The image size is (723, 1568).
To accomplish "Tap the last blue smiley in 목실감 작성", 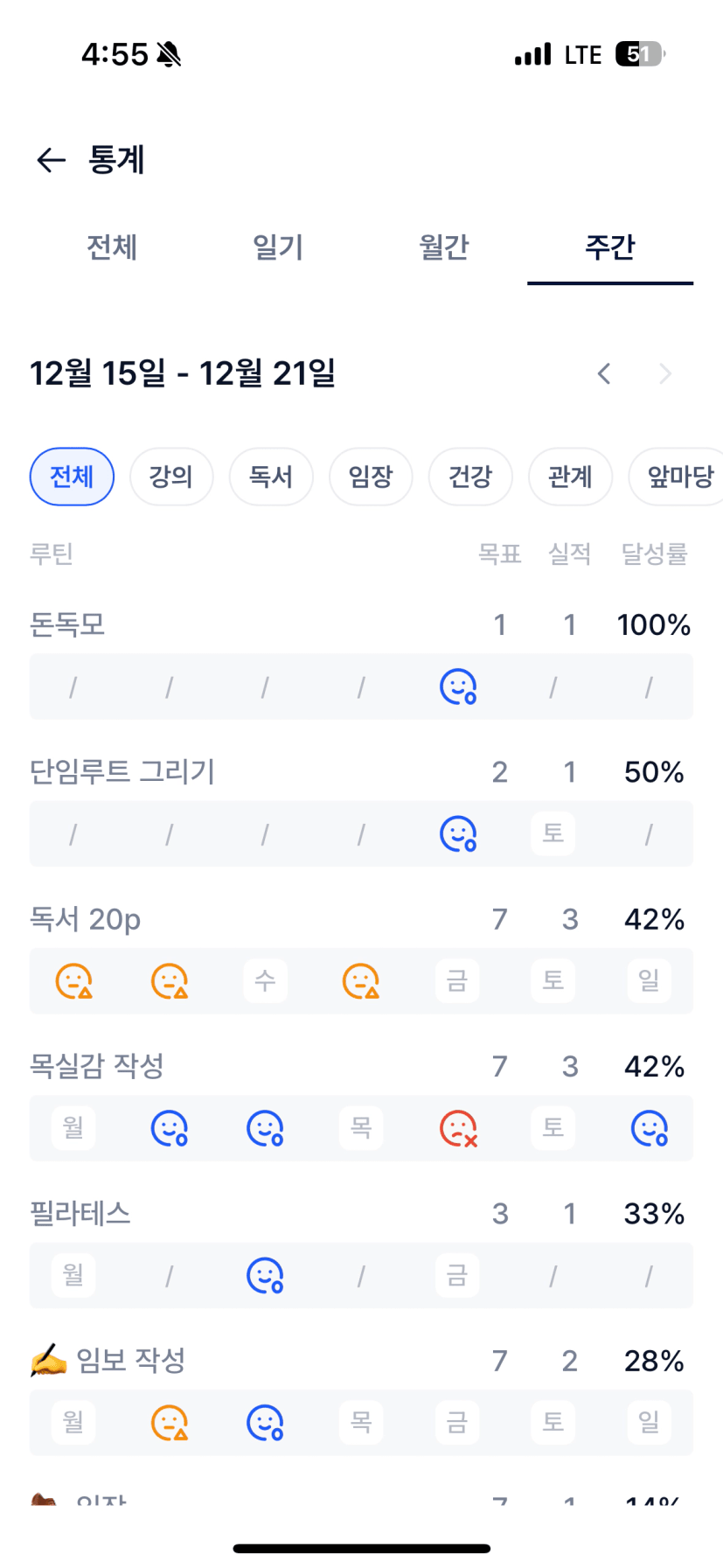I will tap(649, 1128).
